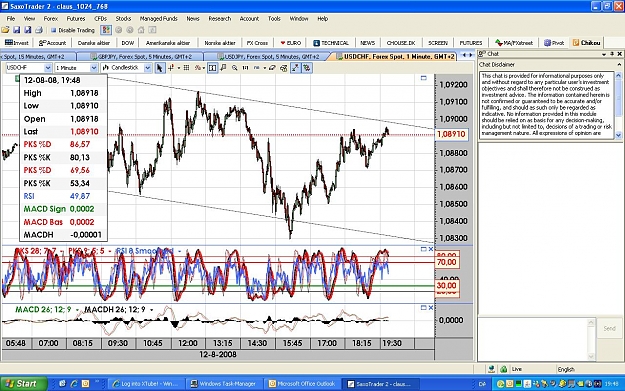Maximize the MACD pane

pos(424,308)
